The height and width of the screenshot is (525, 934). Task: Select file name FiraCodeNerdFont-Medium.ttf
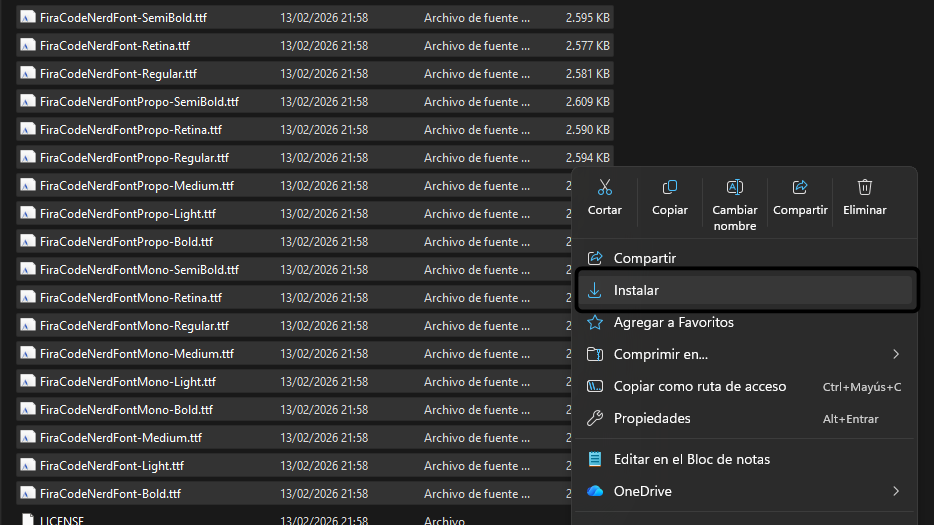click(x=121, y=438)
